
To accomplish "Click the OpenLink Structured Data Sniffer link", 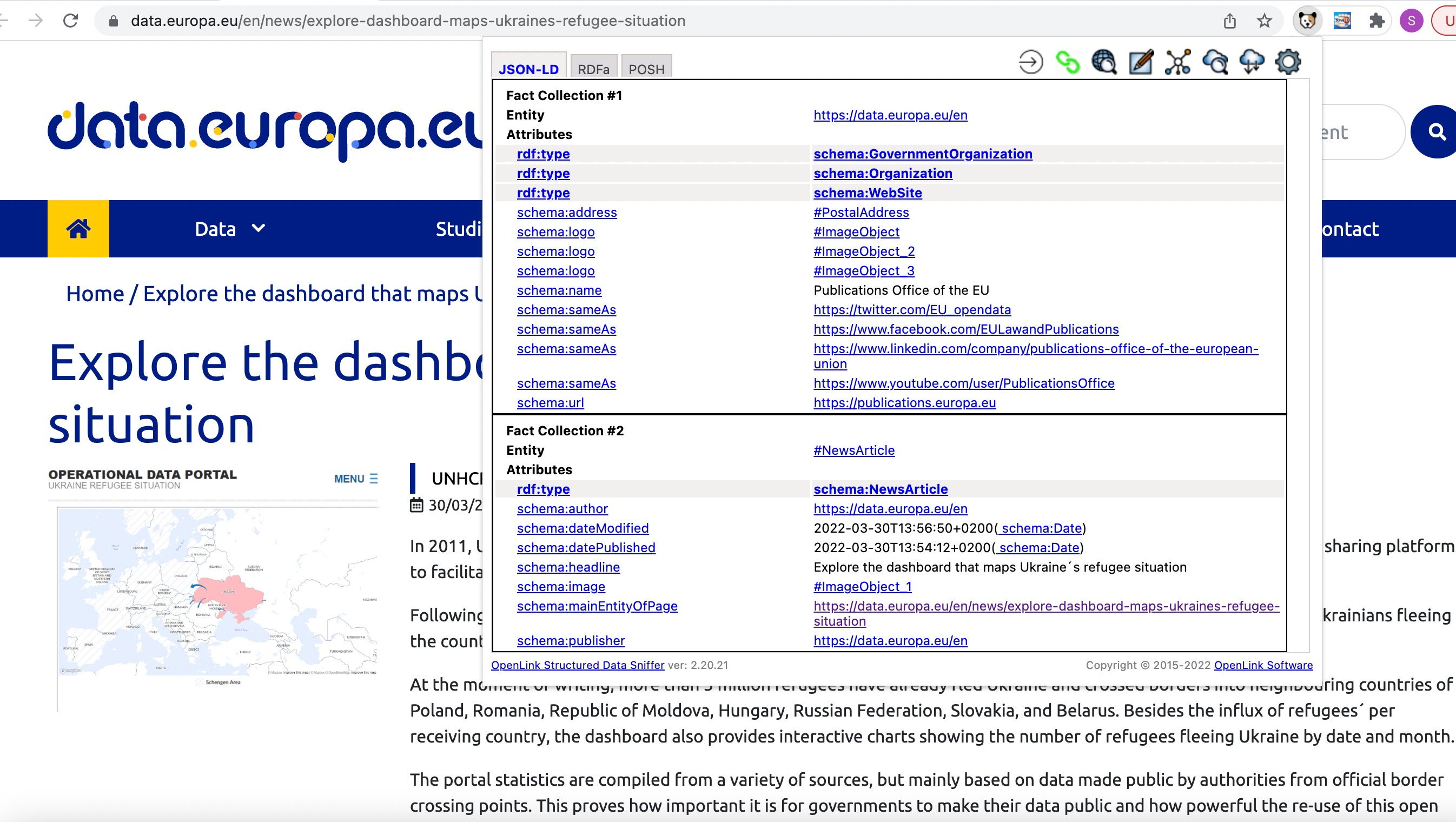I will [x=577, y=665].
